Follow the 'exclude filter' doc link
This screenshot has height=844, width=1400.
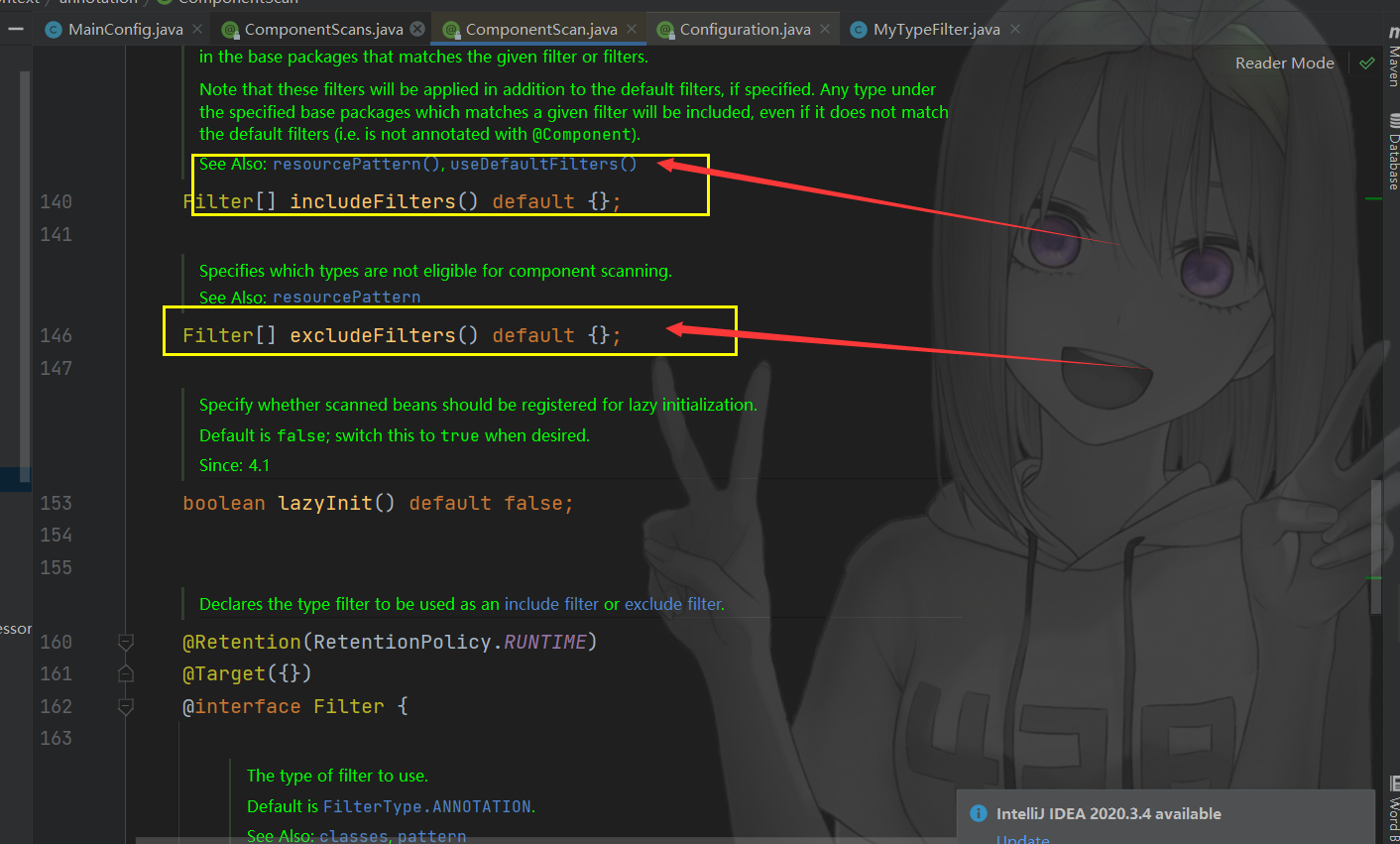pos(672,604)
